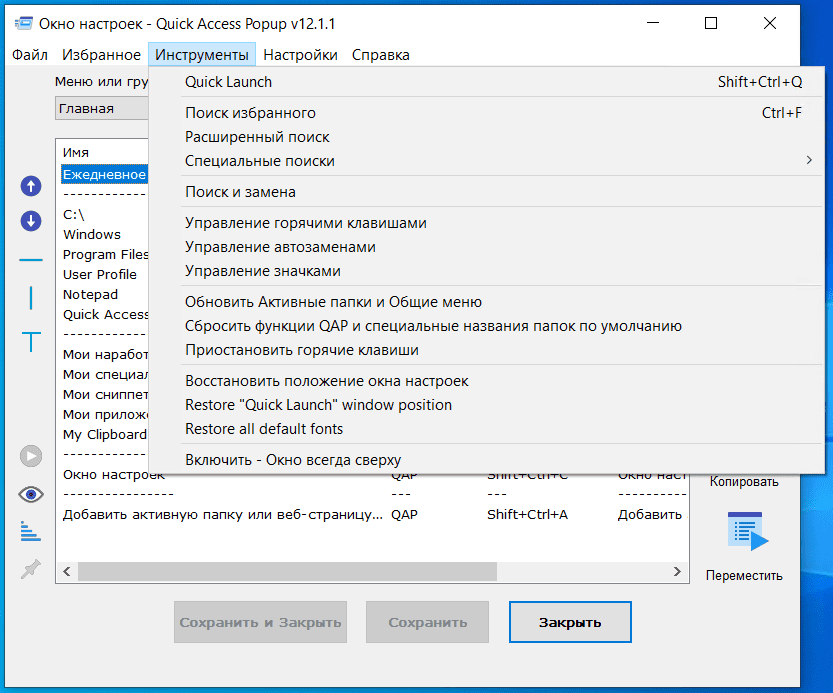Click the sort favorites bars icon
Screen dimensions: 833x693
pyautogui.click(x=31, y=531)
